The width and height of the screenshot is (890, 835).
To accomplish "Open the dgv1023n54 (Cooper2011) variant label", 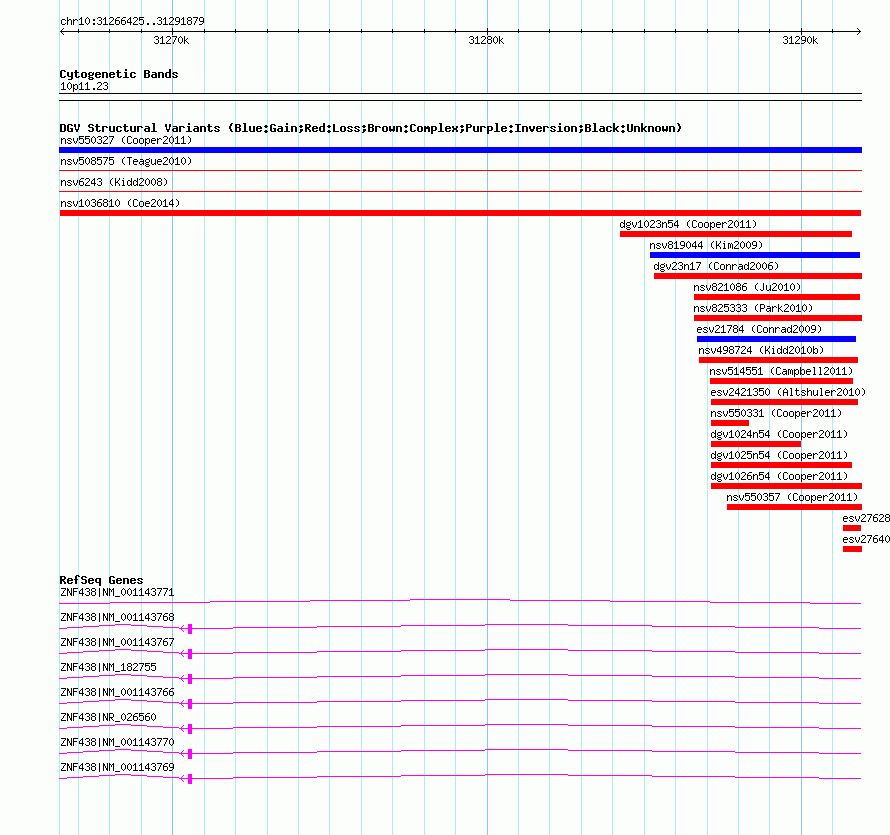I will 688,224.
